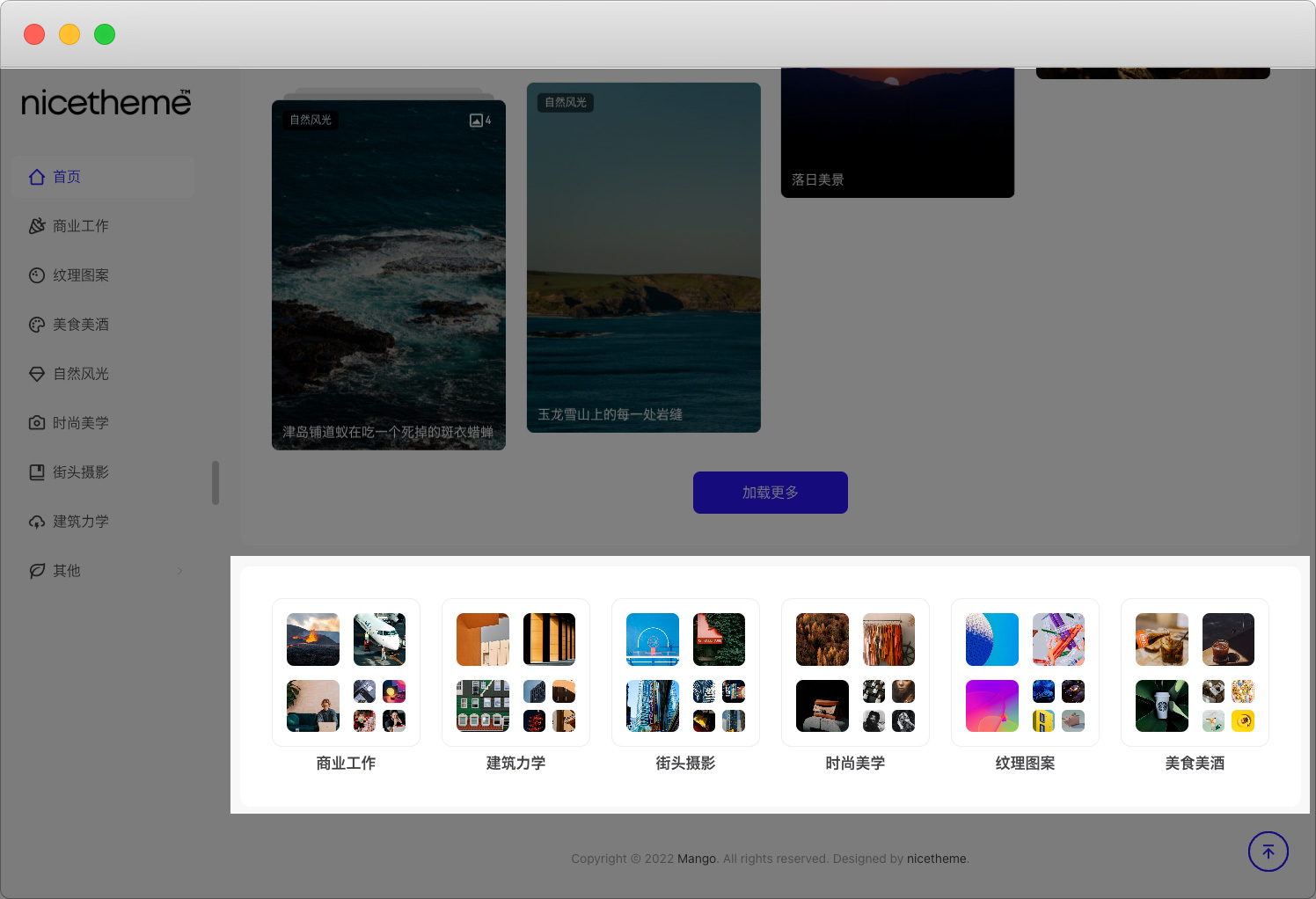Click the 商业工作 sidebar icon

pos(37,226)
